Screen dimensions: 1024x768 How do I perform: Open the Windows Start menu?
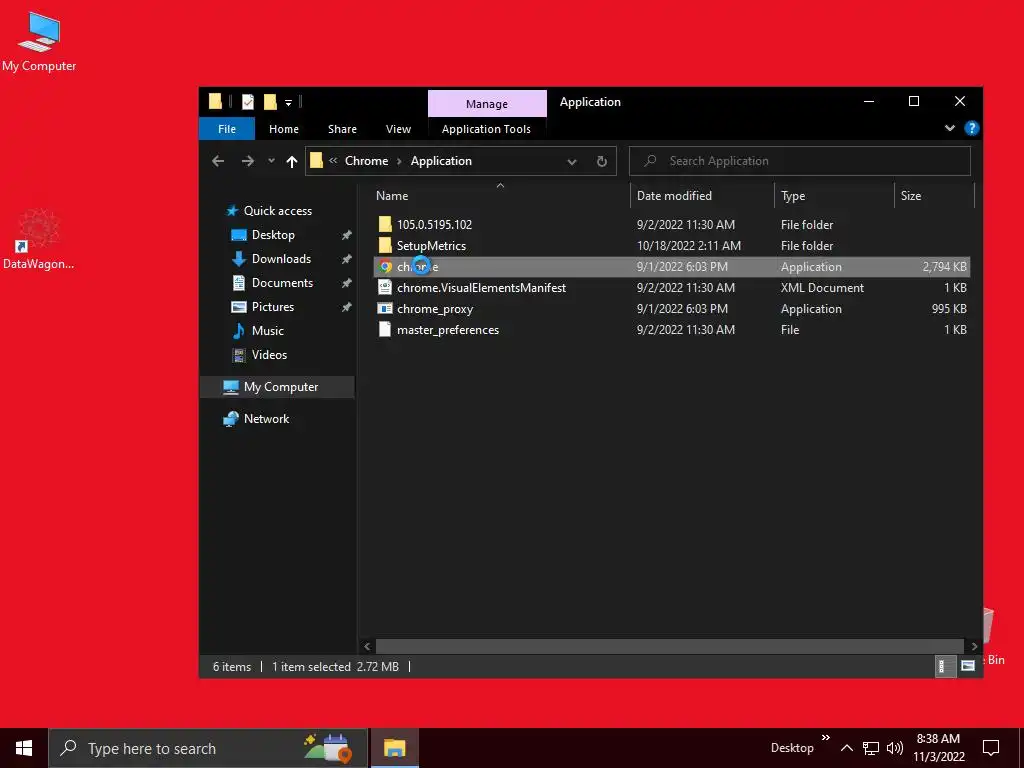[24, 748]
